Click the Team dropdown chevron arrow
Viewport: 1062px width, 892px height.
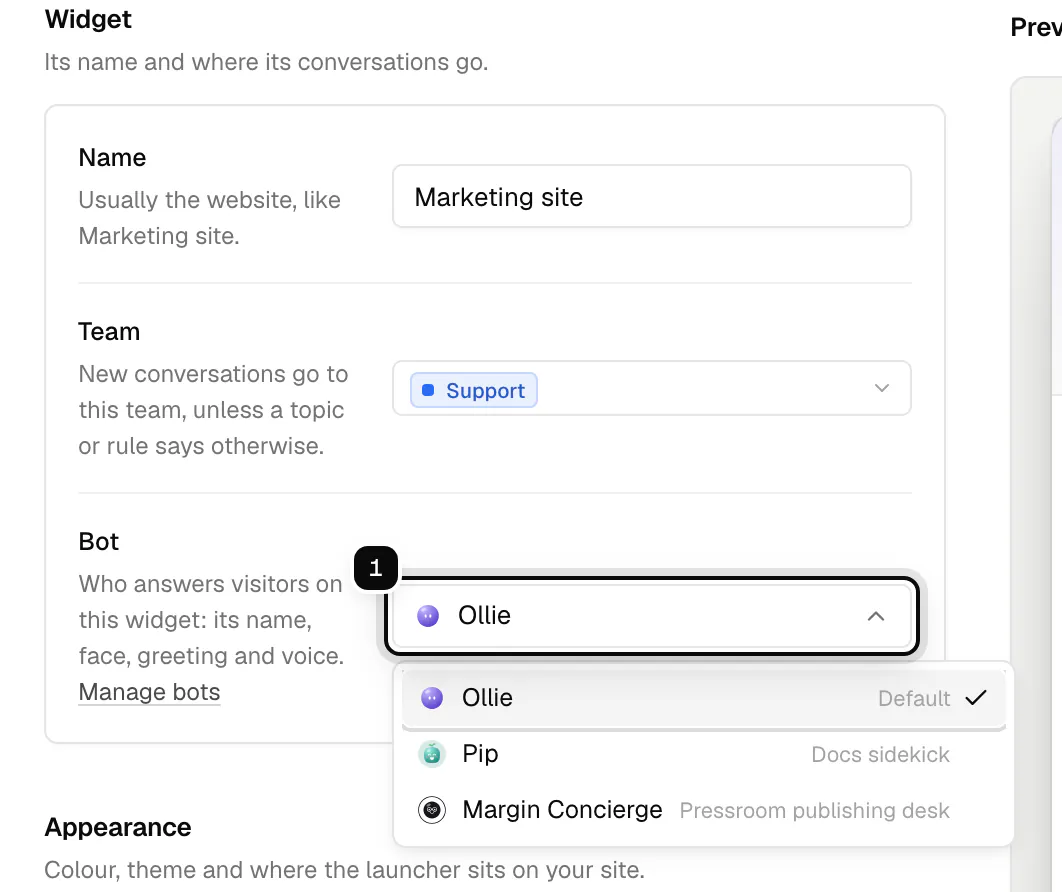pyautogui.click(x=881, y=388)
